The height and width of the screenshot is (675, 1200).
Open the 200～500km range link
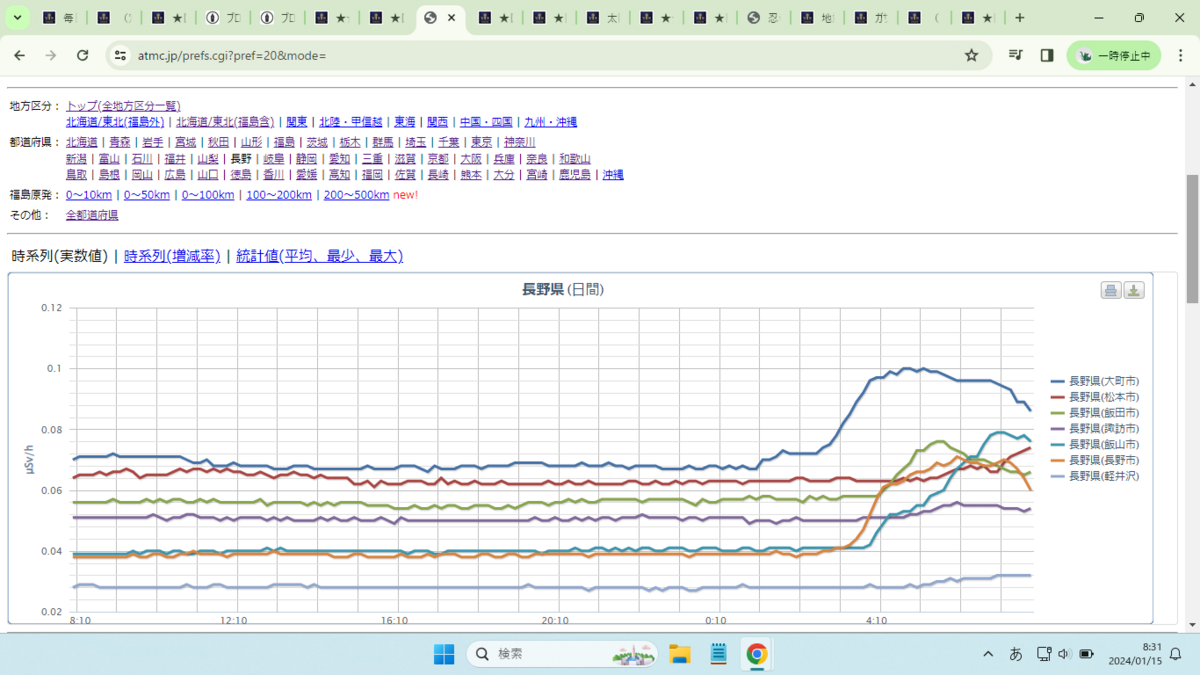click(x=356, y=195)
